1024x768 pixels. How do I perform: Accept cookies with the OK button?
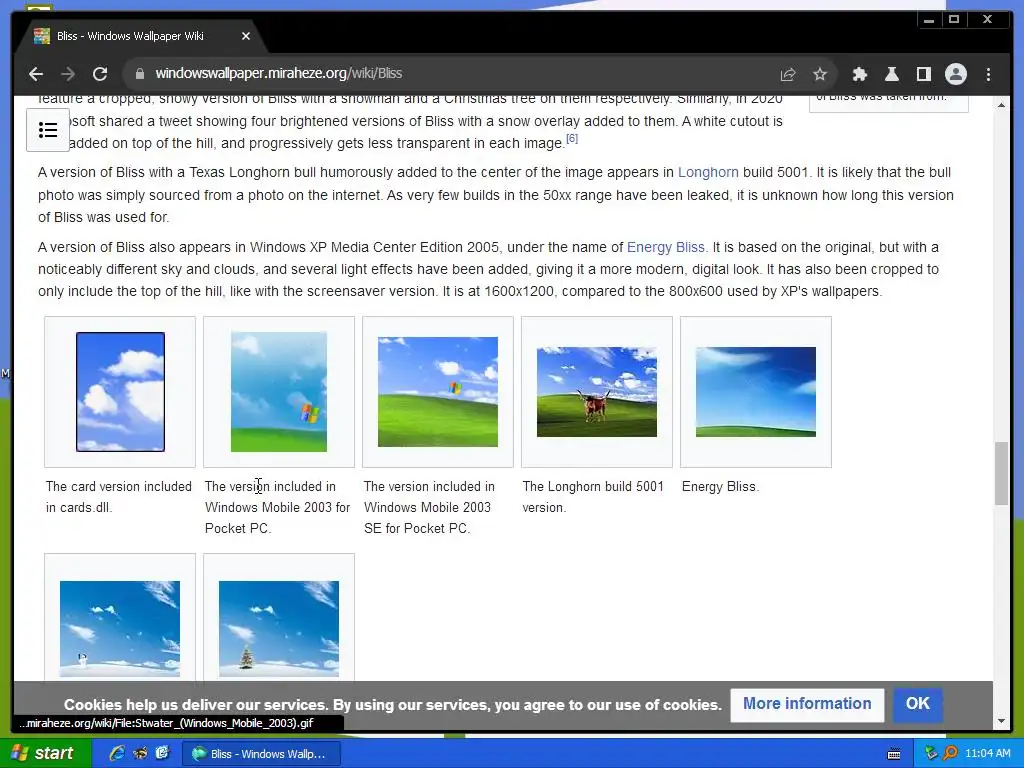pyautogui.click(x=918, y=704)
